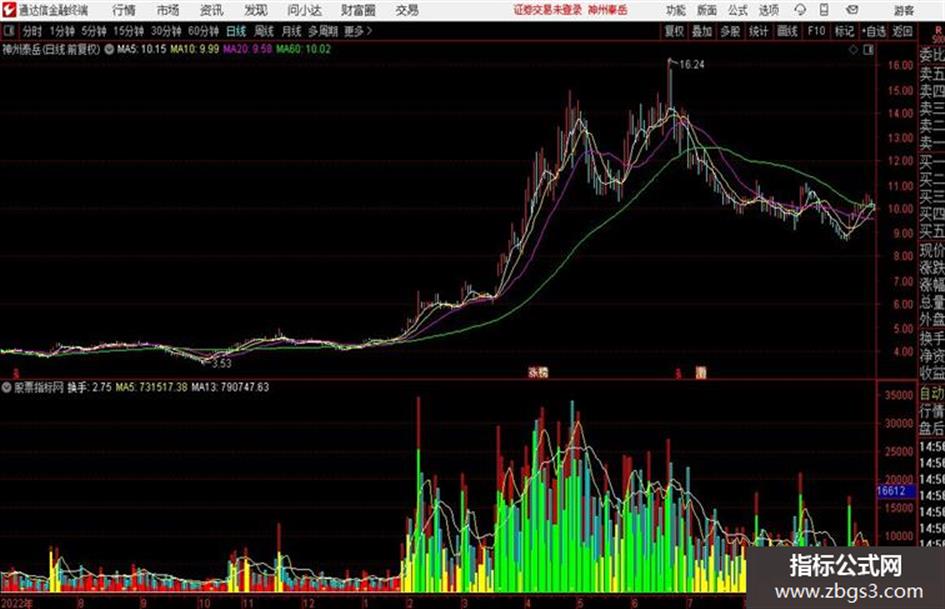
Task: Switch to the 分时 chart tab
Action: [33, 31]
